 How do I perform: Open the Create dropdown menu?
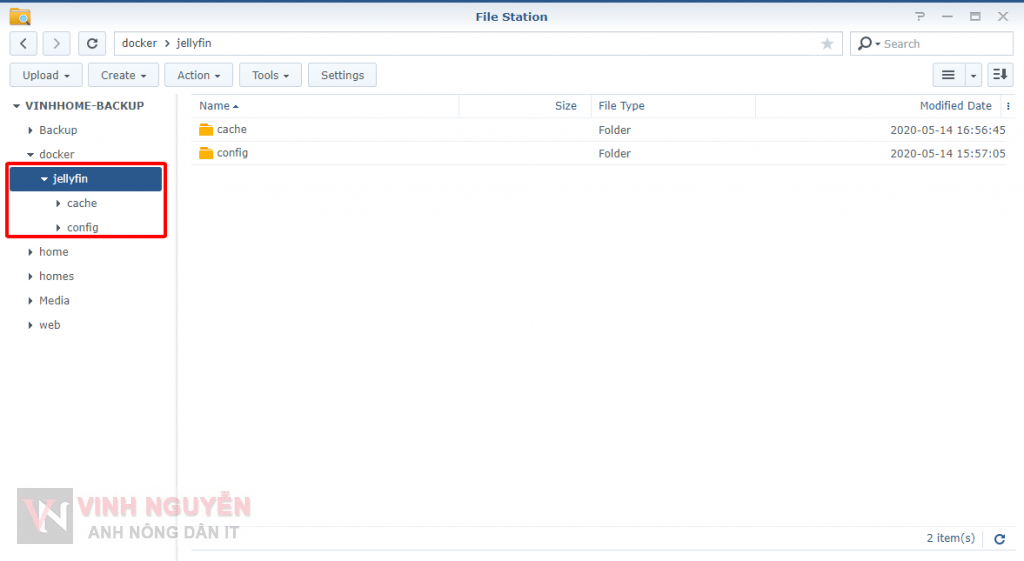pos(123,75)
